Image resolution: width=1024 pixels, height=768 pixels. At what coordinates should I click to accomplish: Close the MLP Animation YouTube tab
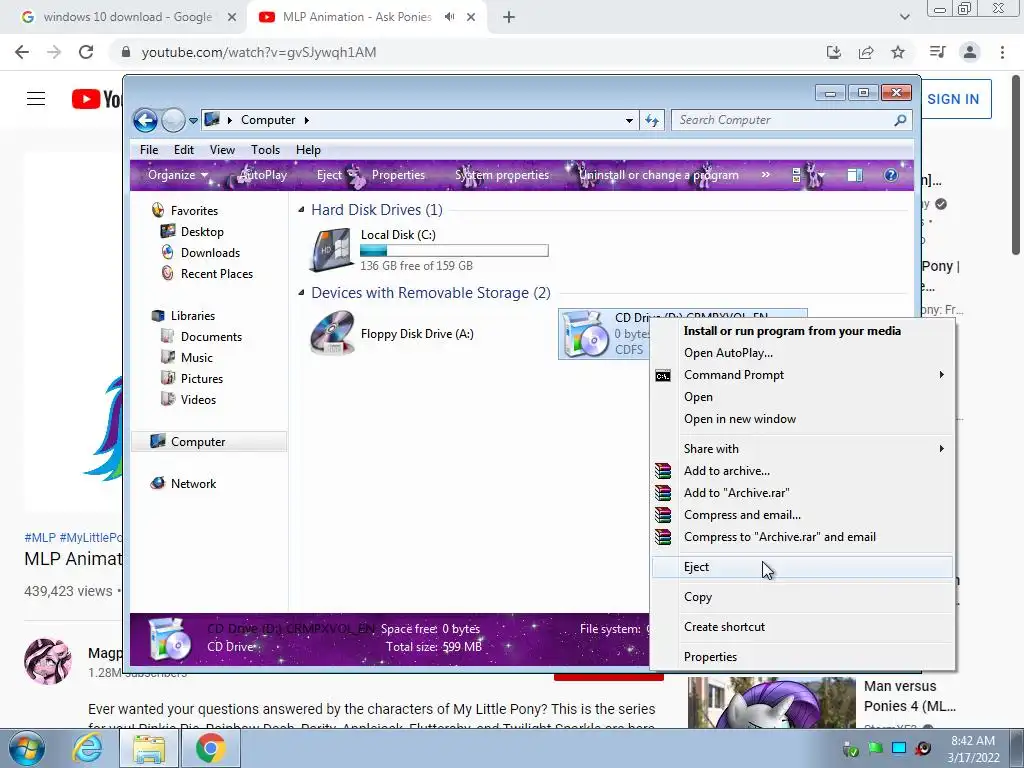471,17
